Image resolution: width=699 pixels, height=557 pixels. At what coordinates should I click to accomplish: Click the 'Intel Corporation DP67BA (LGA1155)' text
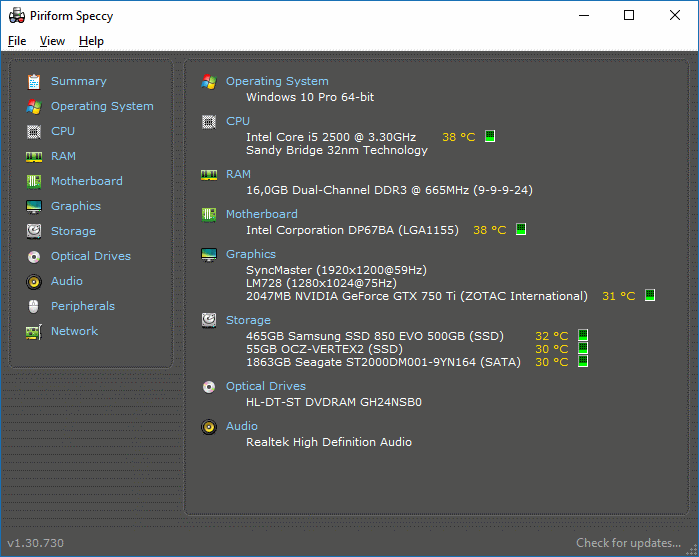point(352,230)
